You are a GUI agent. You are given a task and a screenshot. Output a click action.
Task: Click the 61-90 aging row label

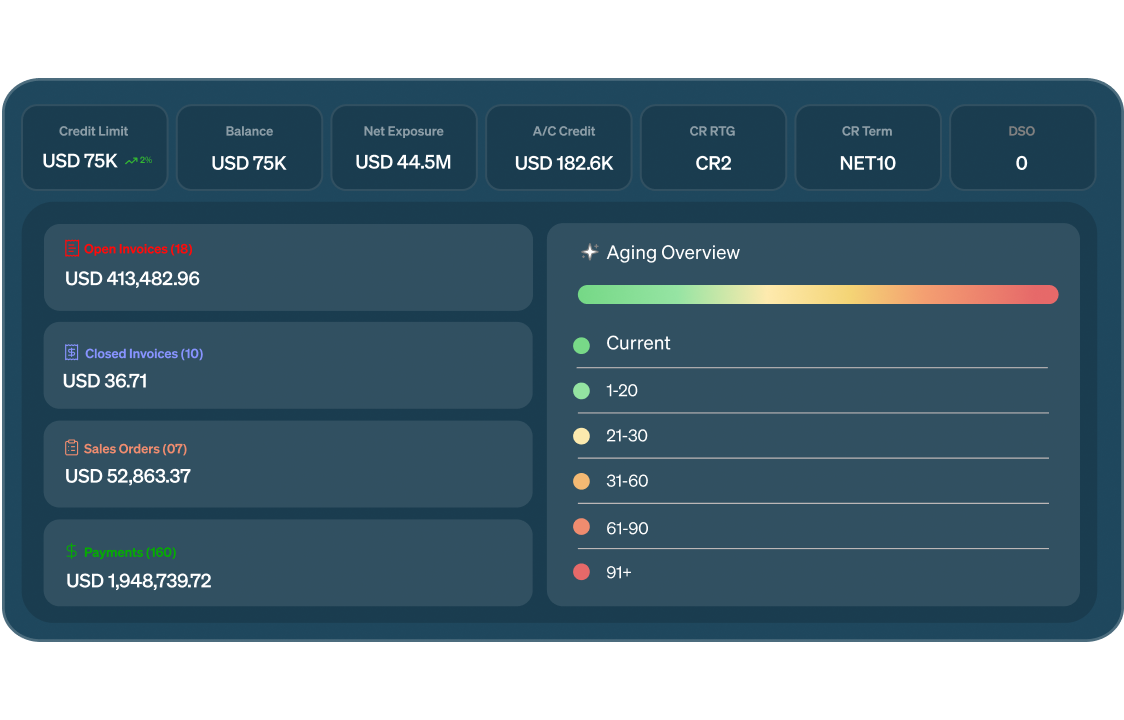click(627, 529)
